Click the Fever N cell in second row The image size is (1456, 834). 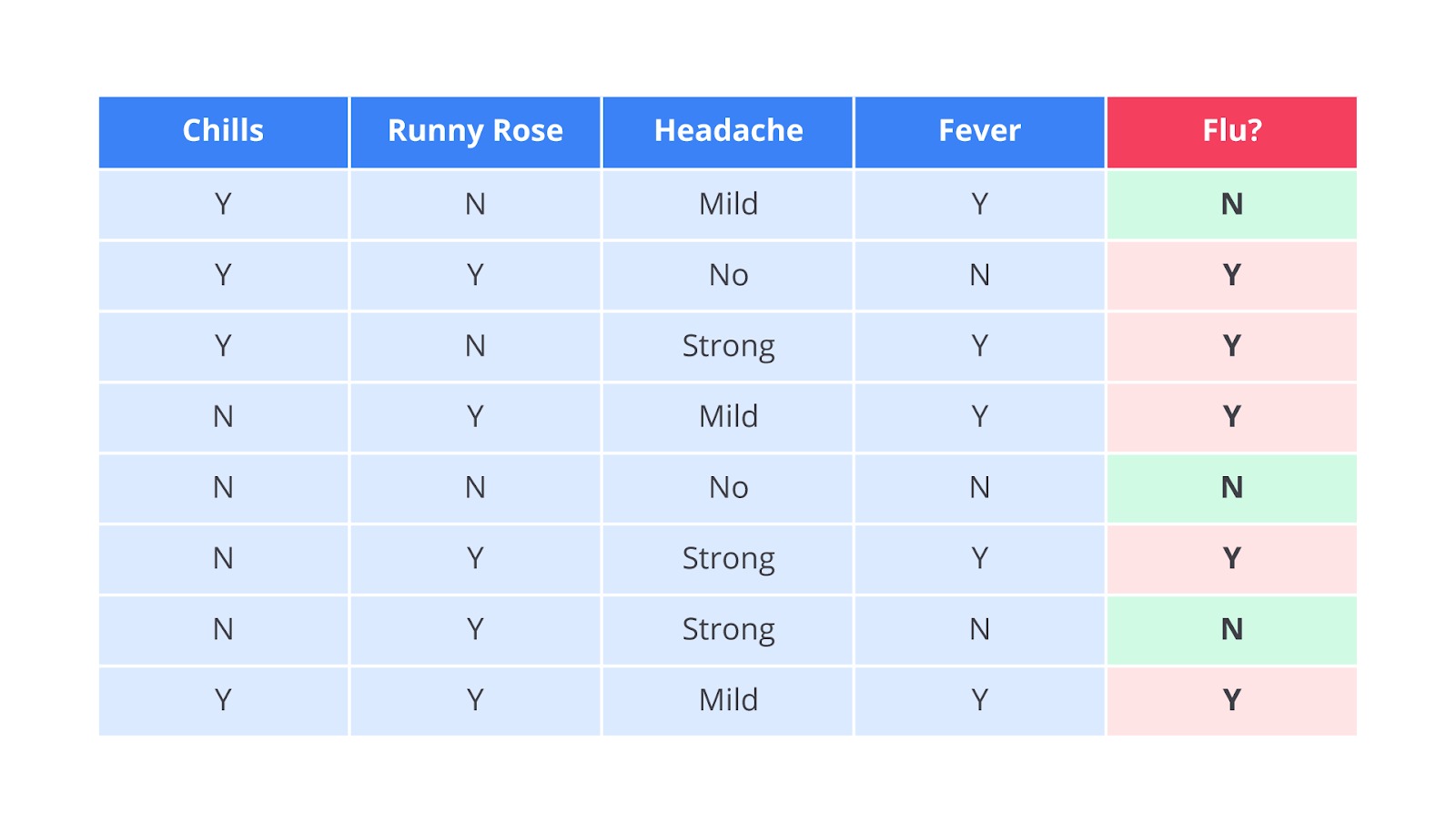click(x=979, y=275)
